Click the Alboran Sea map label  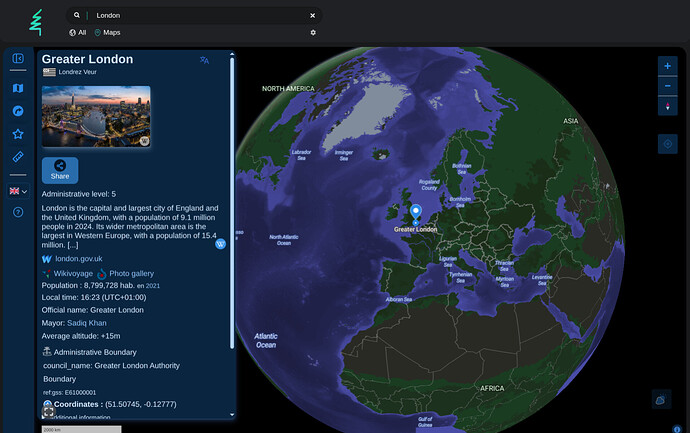tap(399, 299)
